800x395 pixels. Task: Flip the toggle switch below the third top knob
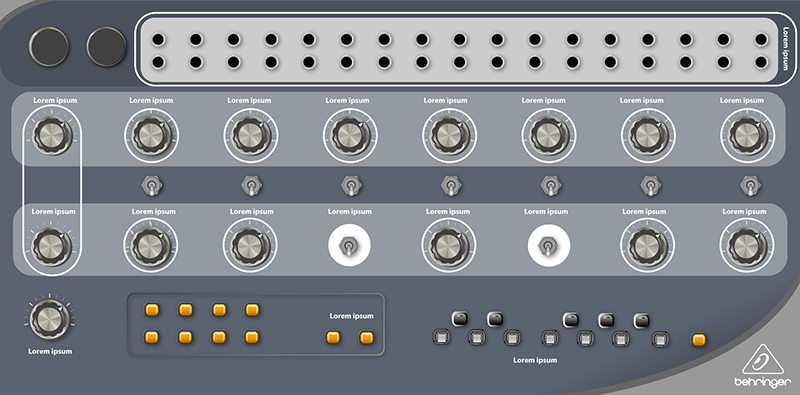click(x=252, y=186)
